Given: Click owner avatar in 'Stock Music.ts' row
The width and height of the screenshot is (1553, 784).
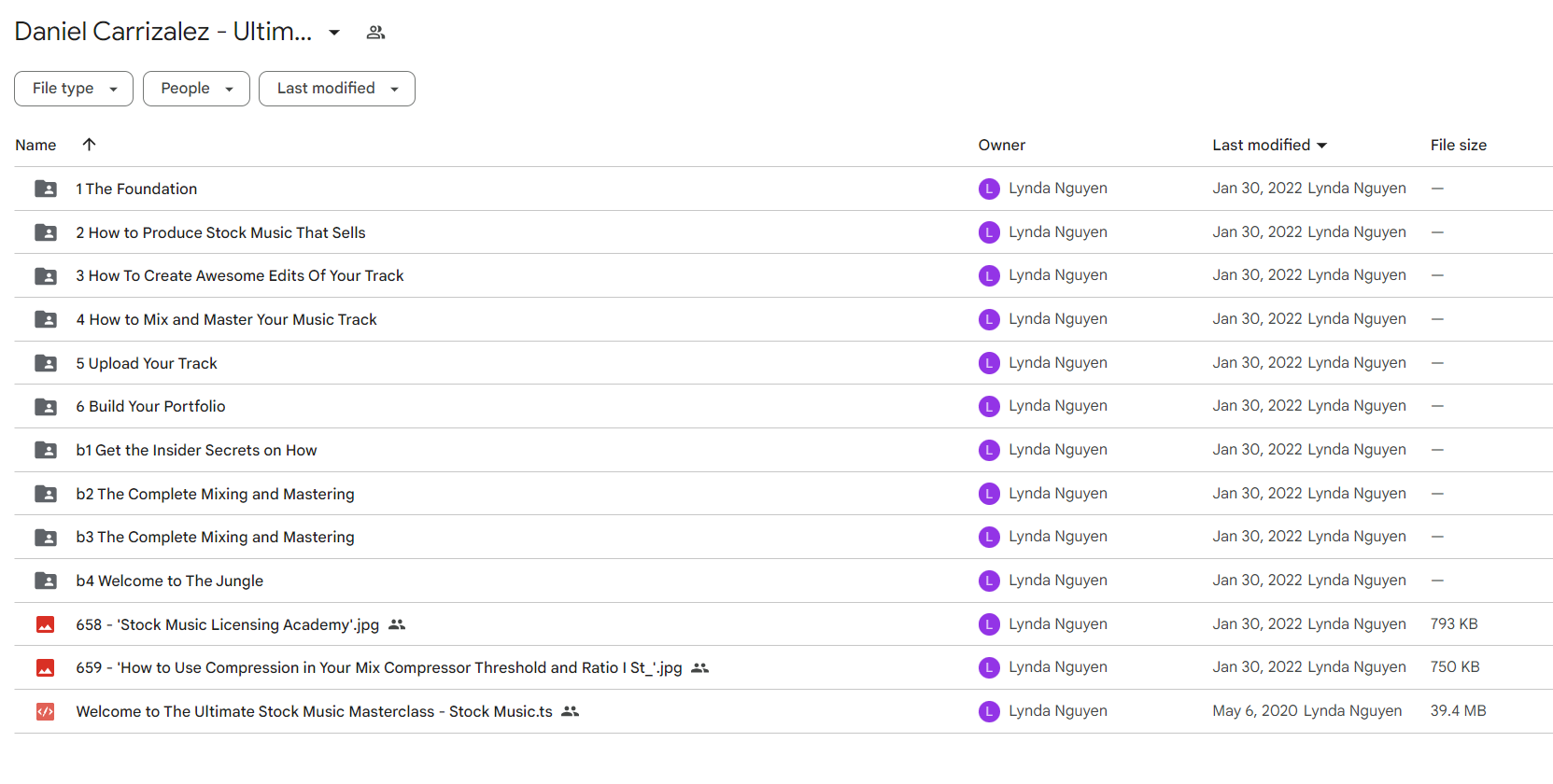Looking at the screenshot, I should pos(989,711).
